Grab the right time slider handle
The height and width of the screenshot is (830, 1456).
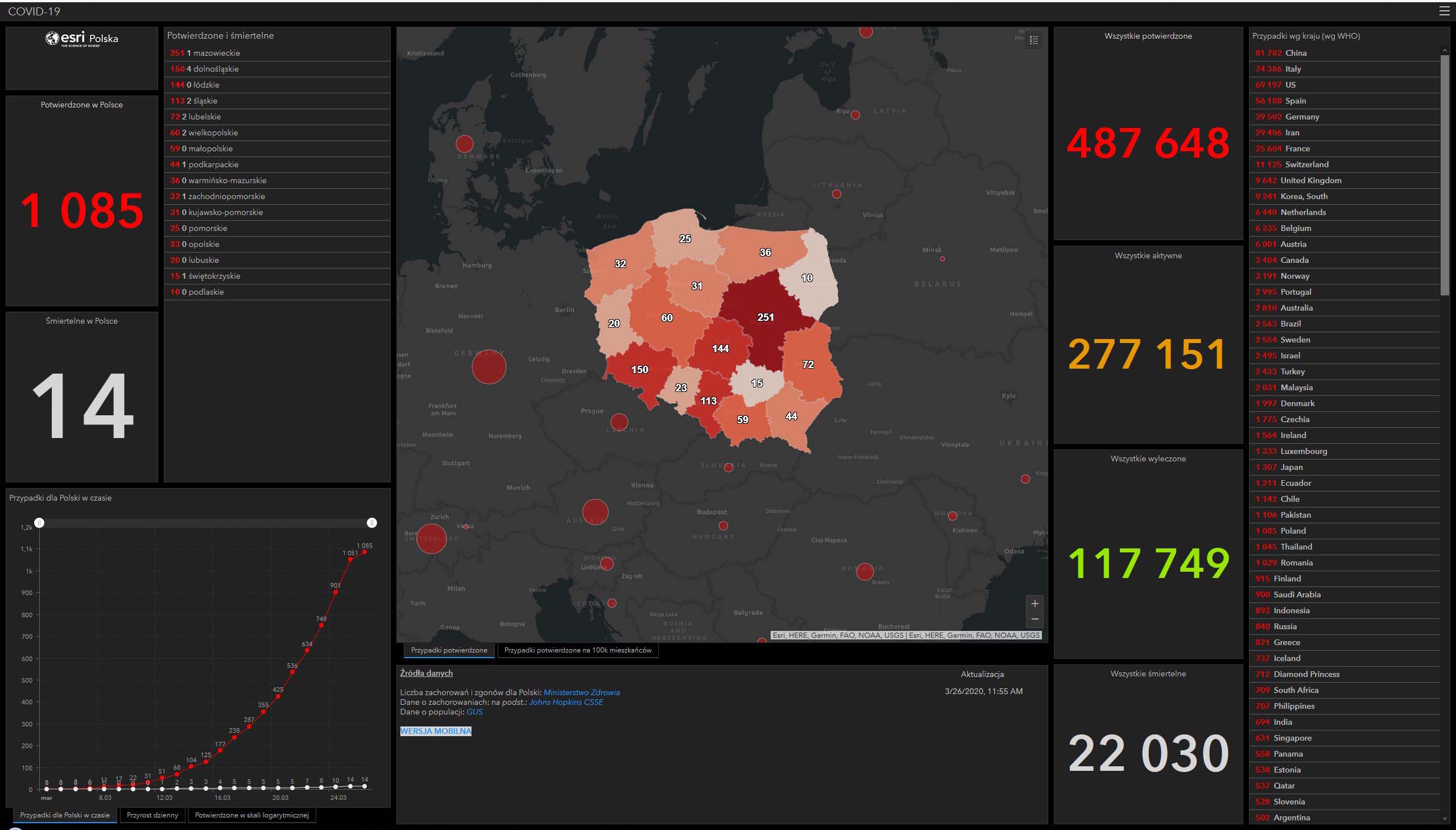[371, 522]
